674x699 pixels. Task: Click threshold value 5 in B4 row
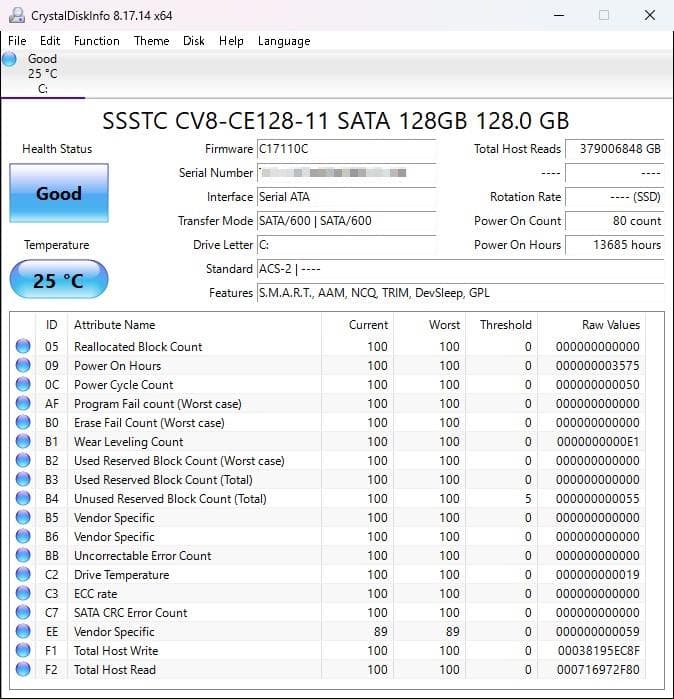point(528,498)
